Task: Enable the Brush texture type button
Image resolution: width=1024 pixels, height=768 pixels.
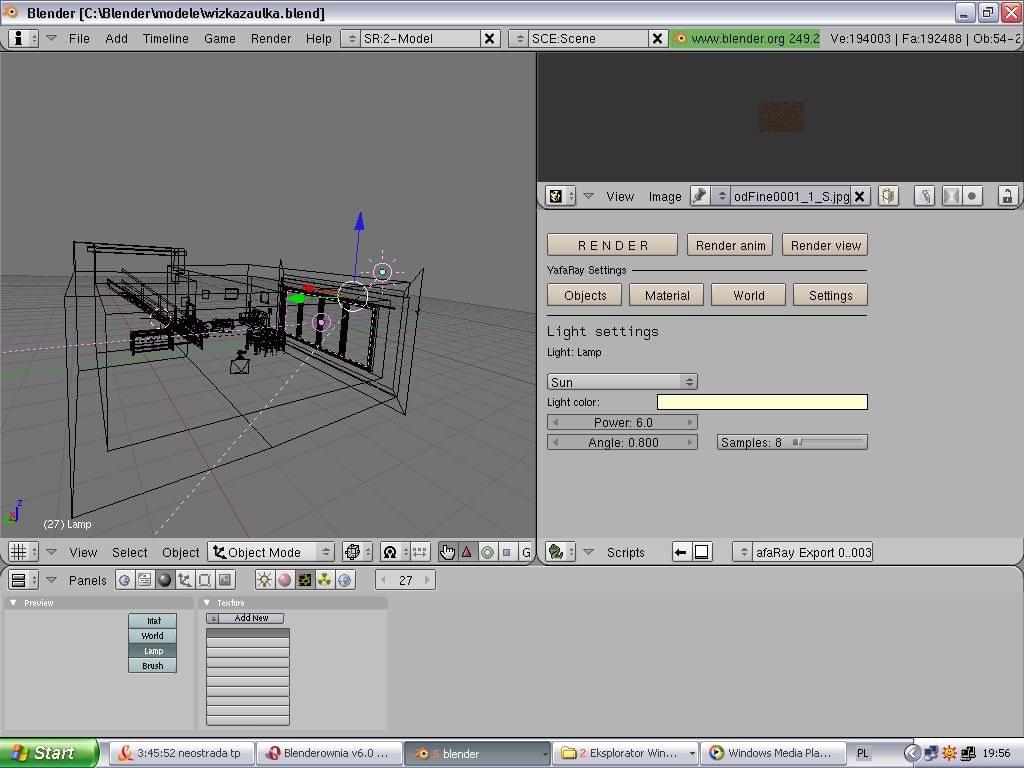Action: (152, 666)
